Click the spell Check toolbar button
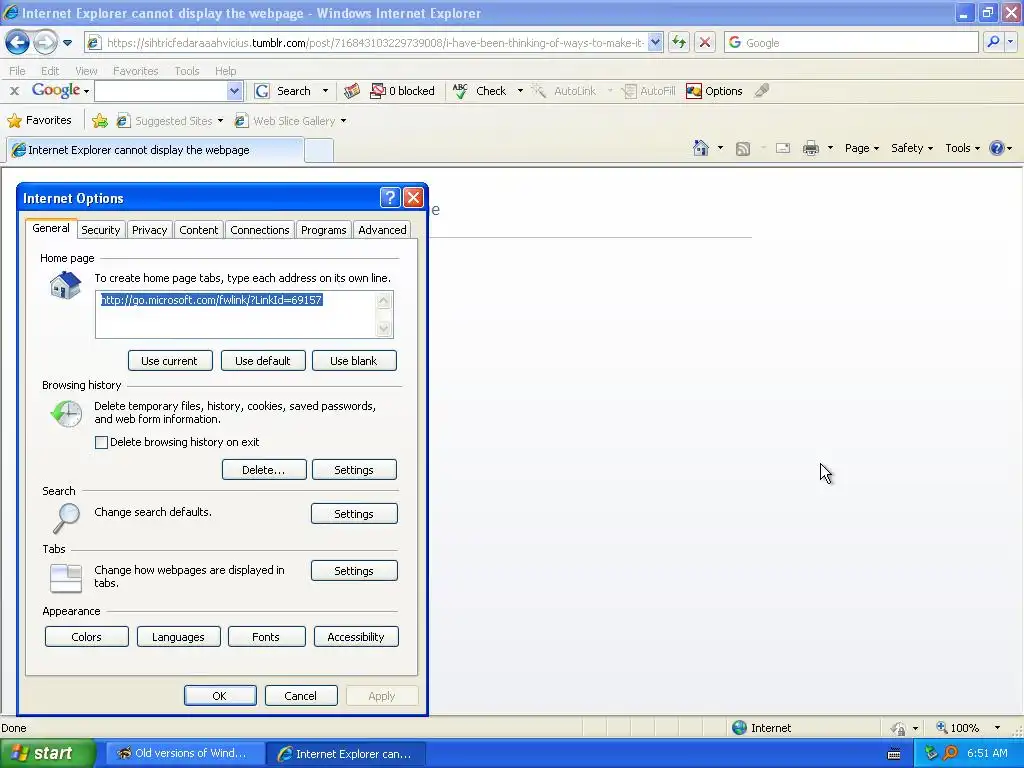The width and height of the screenshot is (1024, 768). [x=480, y=91]
